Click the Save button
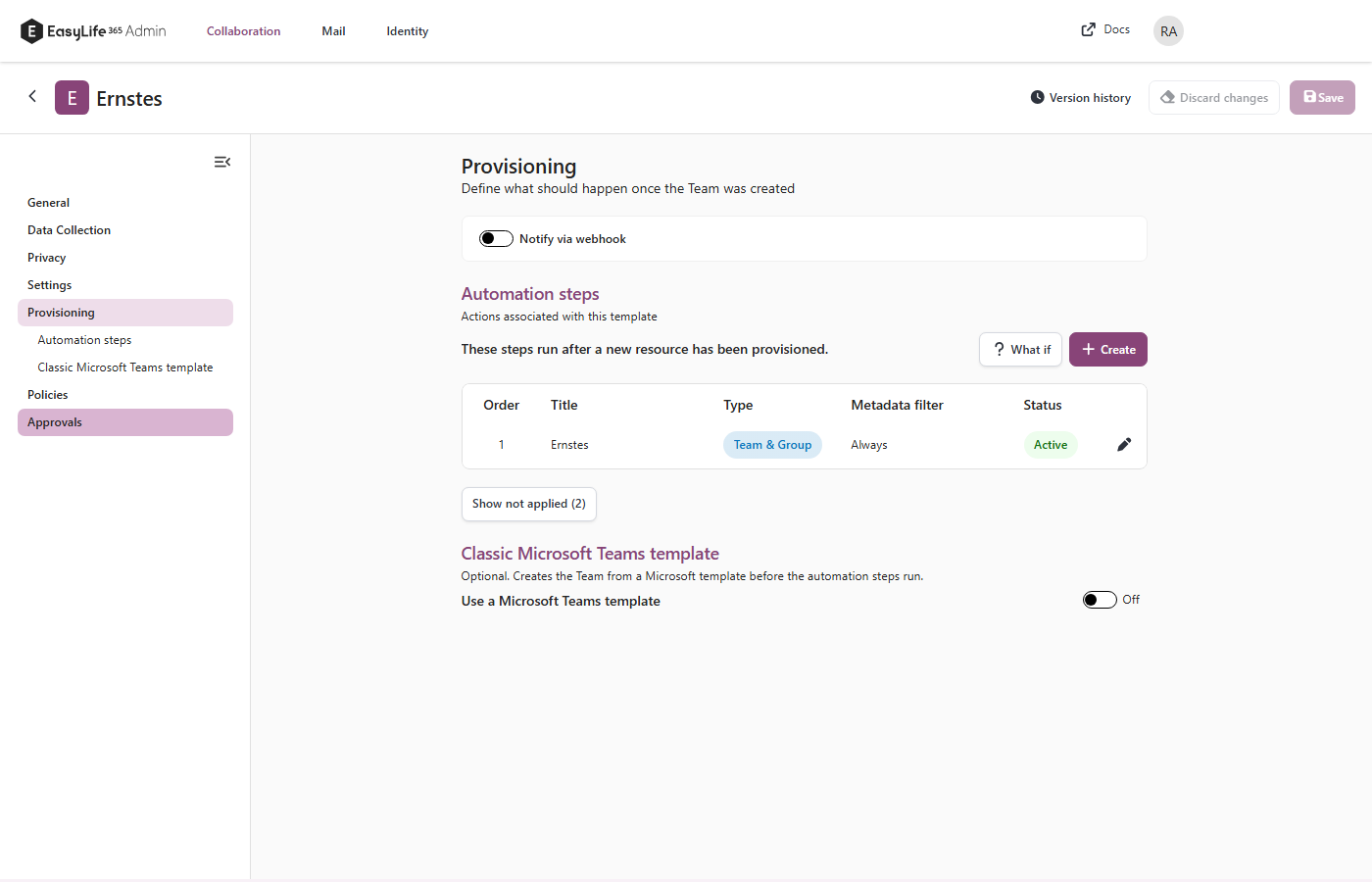The width and height of the screenshot is (1372, 882). click(1322, 98)
